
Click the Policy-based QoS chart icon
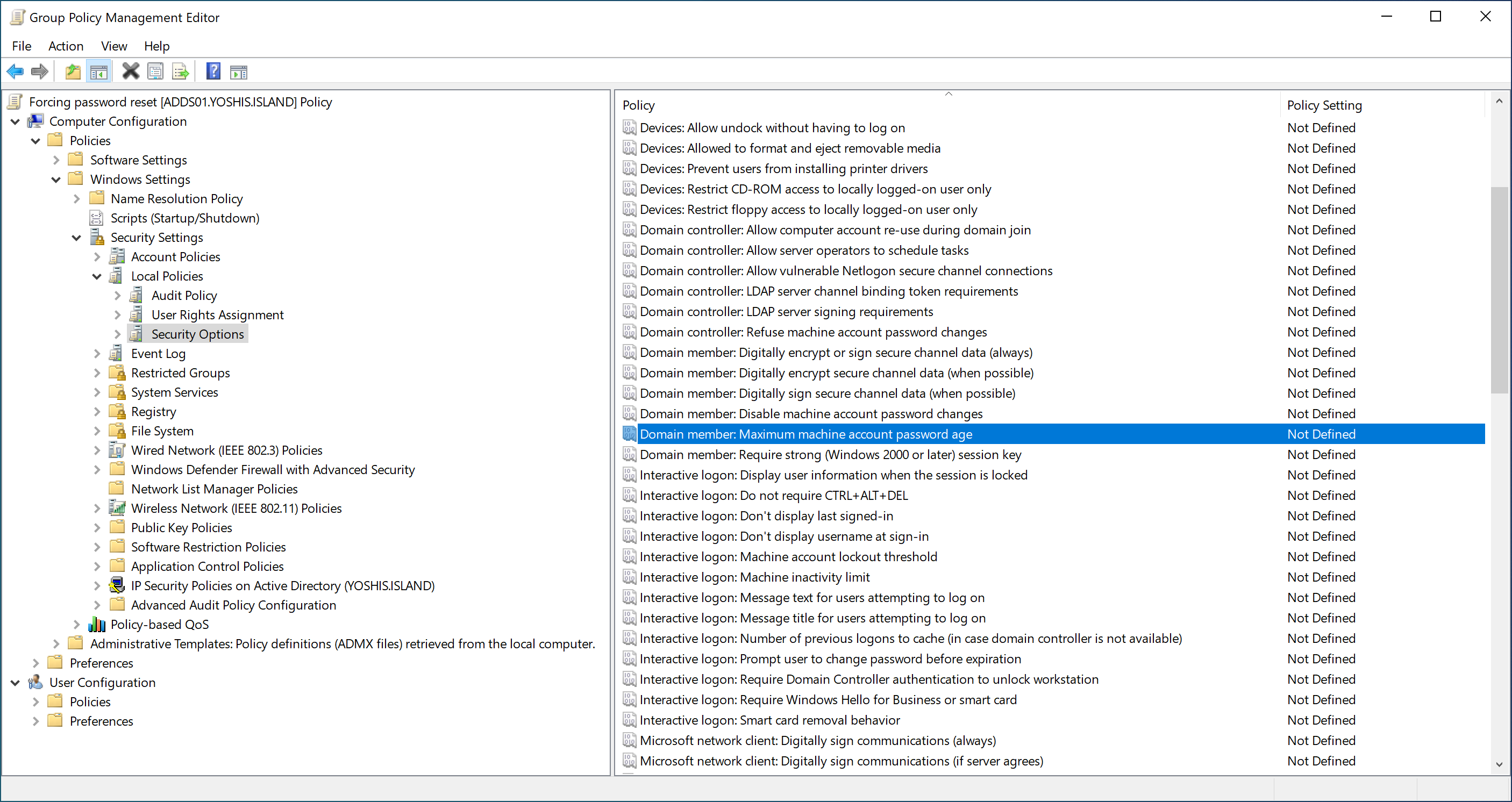[97, 624]
